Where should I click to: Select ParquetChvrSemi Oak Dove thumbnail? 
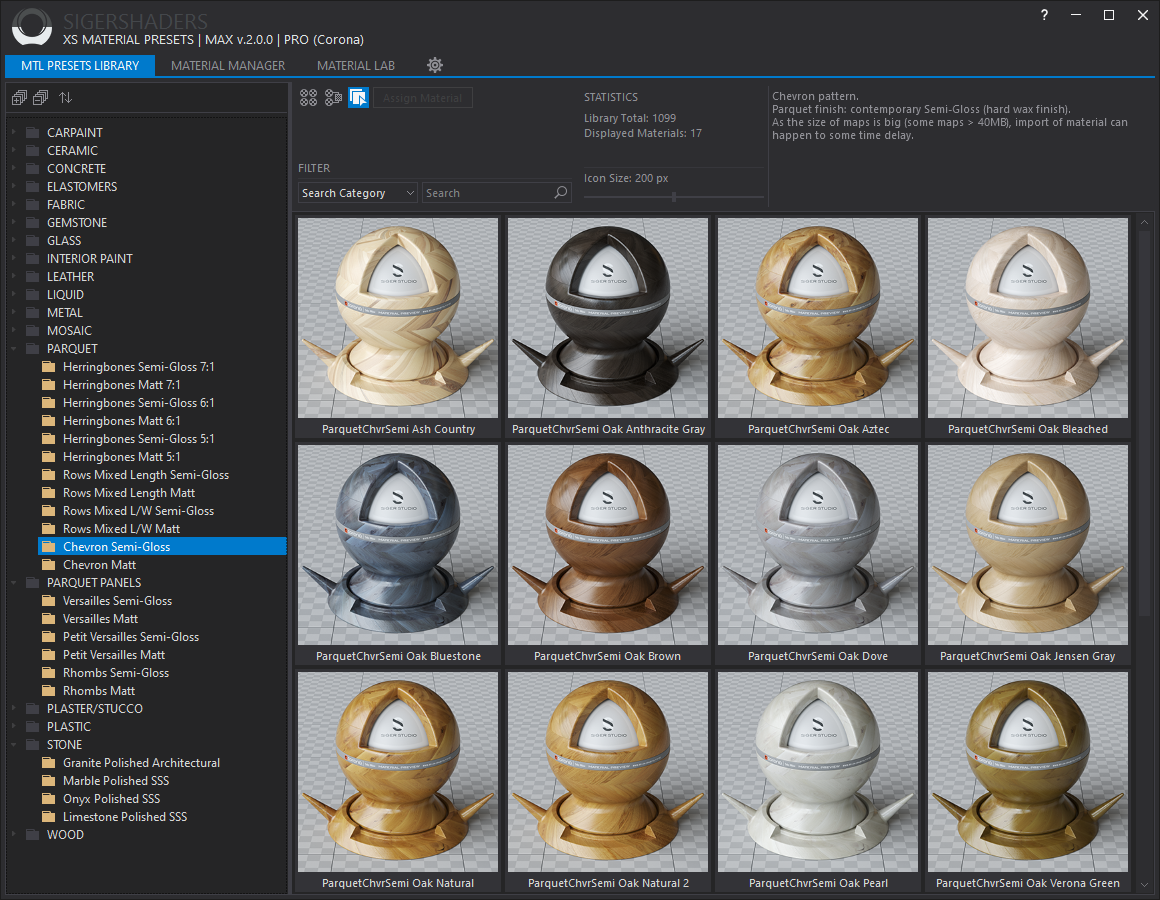pyautogui.click(x=817, y=545)
